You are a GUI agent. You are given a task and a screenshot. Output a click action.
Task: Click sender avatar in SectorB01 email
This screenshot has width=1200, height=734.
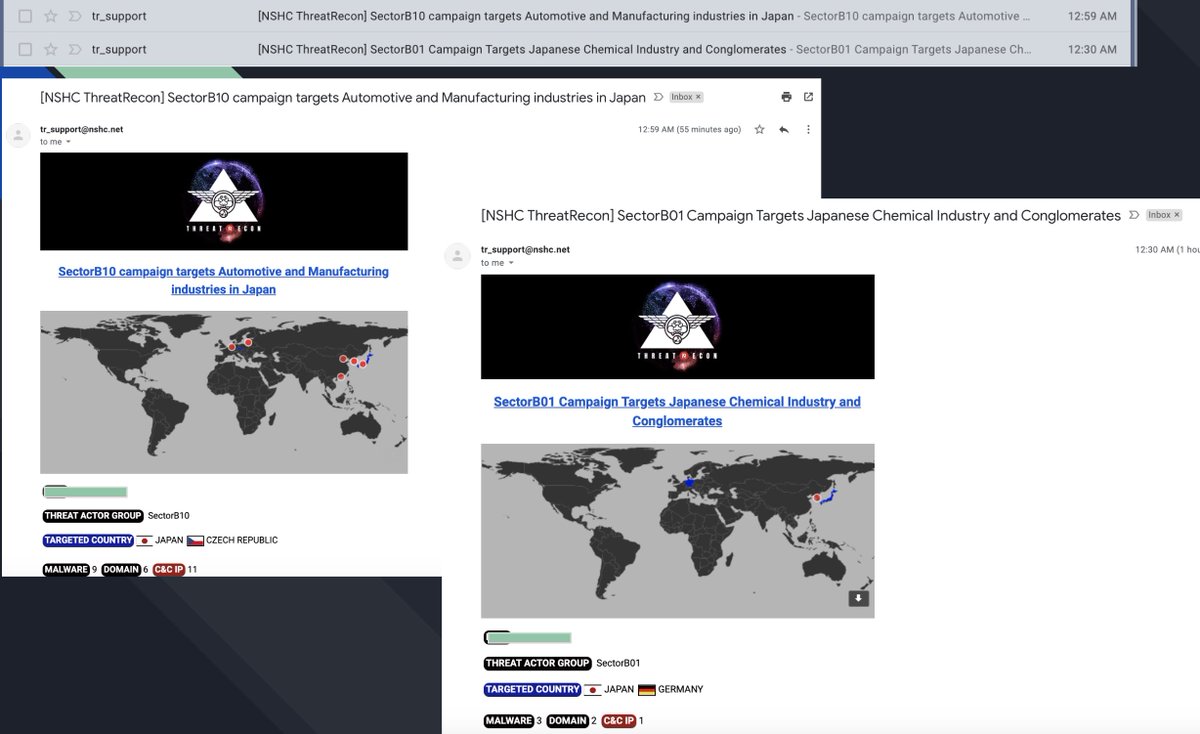click(457, 255)
